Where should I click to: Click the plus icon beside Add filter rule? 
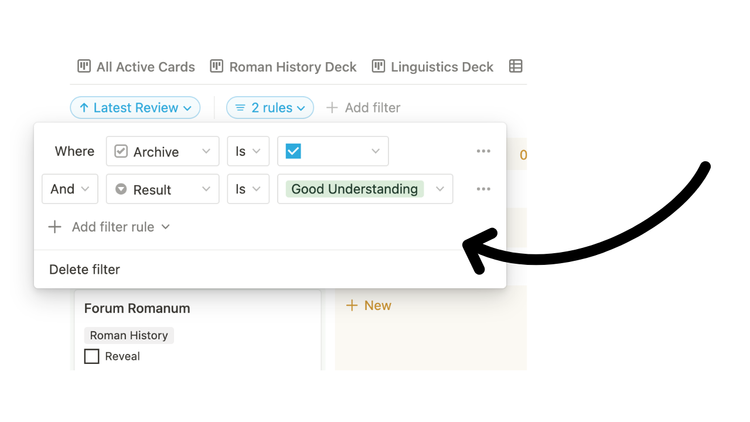55,227
